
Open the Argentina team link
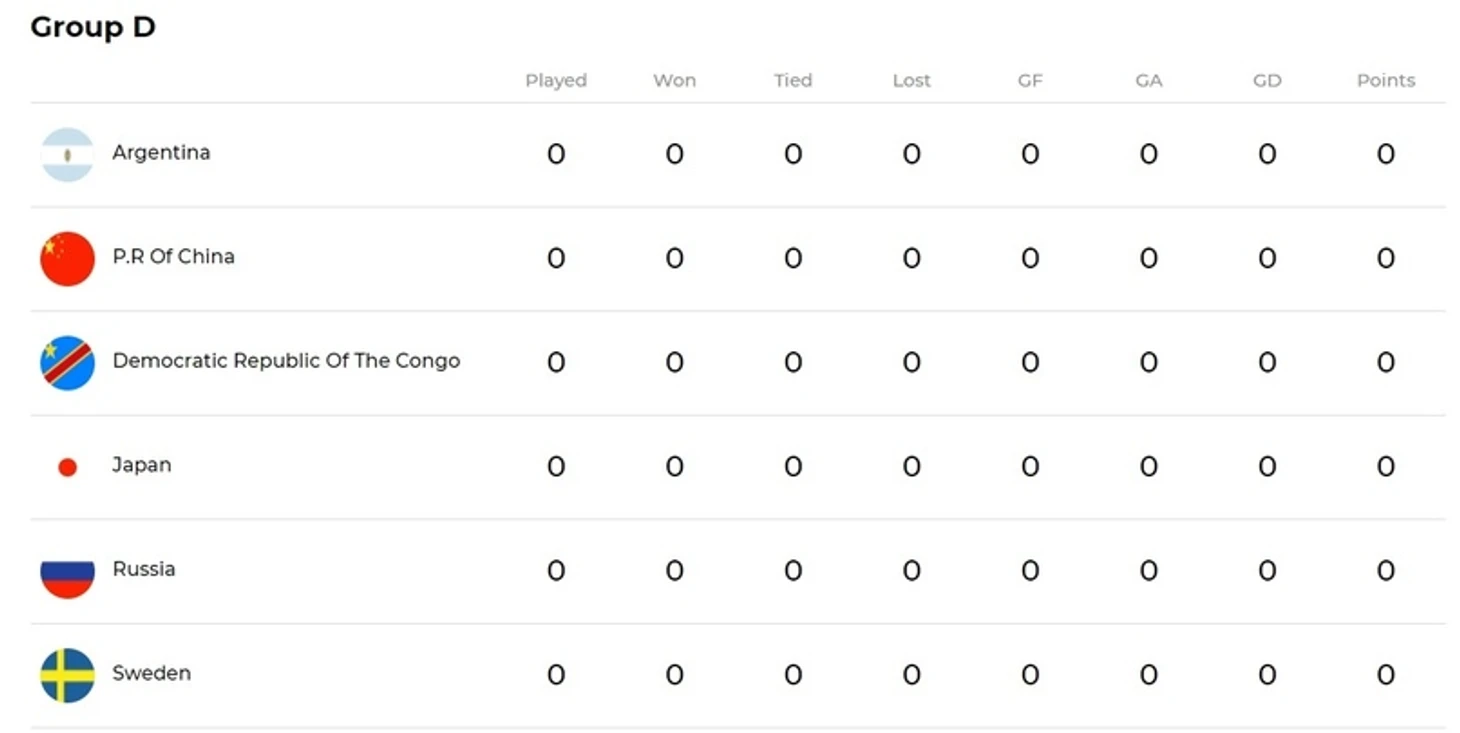click(161, 153)
